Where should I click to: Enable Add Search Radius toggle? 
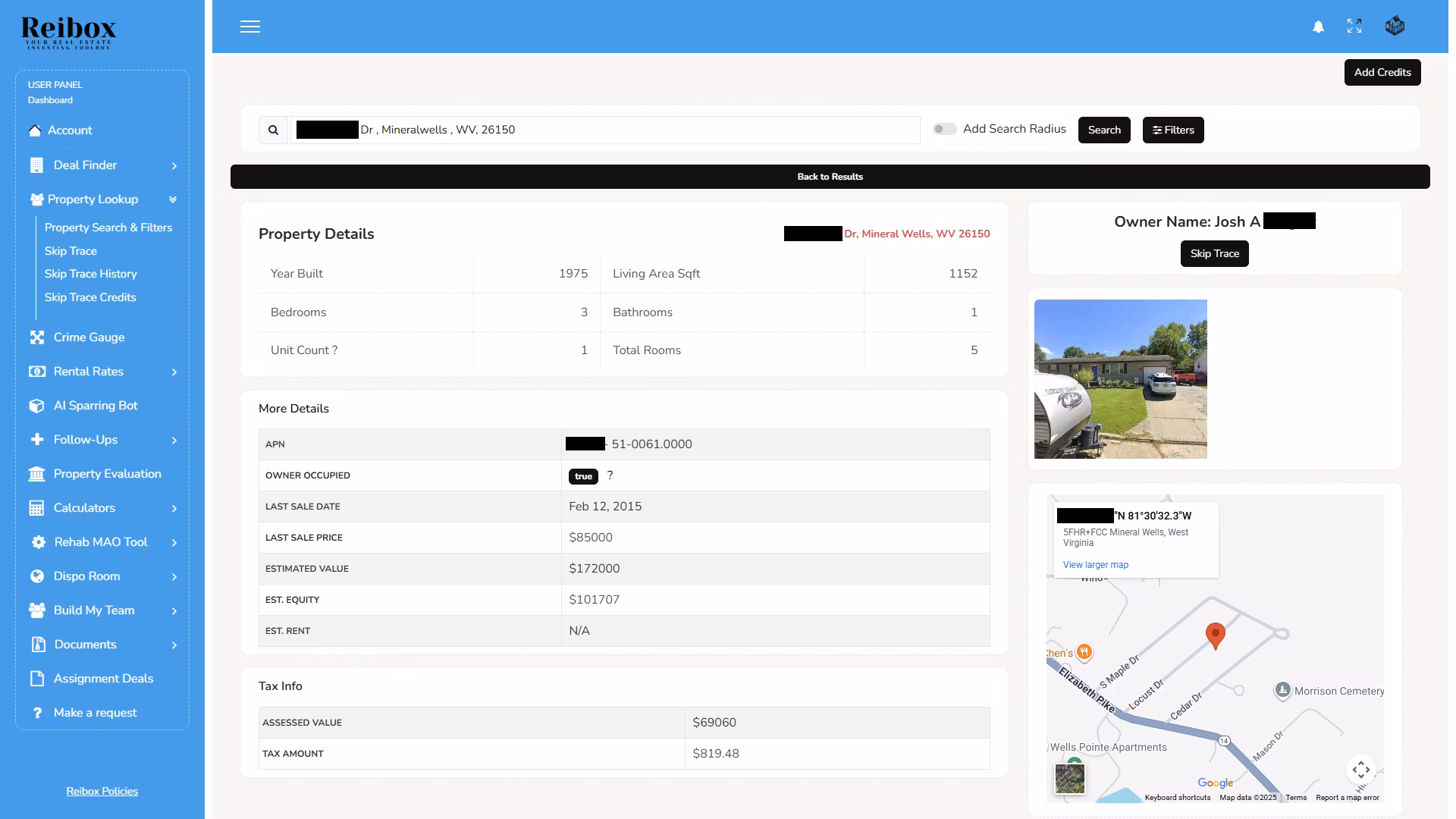(944, 129)
